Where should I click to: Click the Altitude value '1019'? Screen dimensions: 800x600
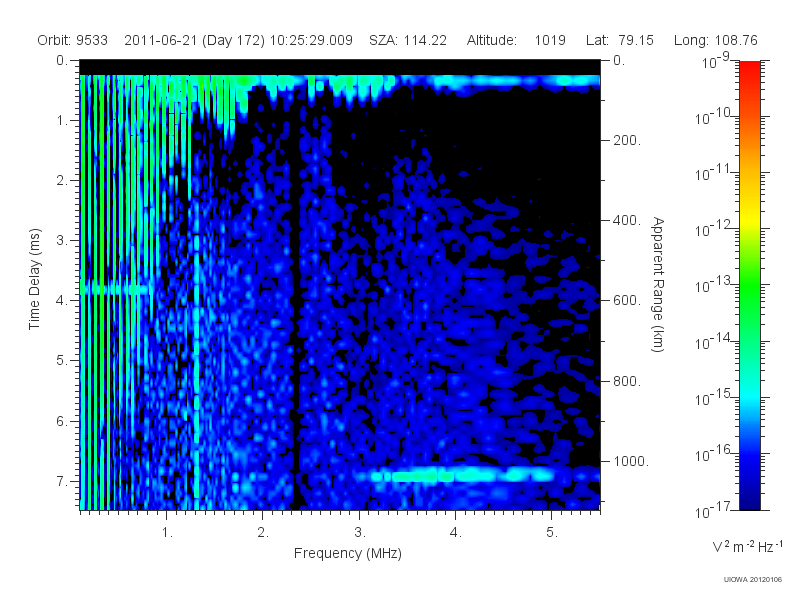pos(550,40)
